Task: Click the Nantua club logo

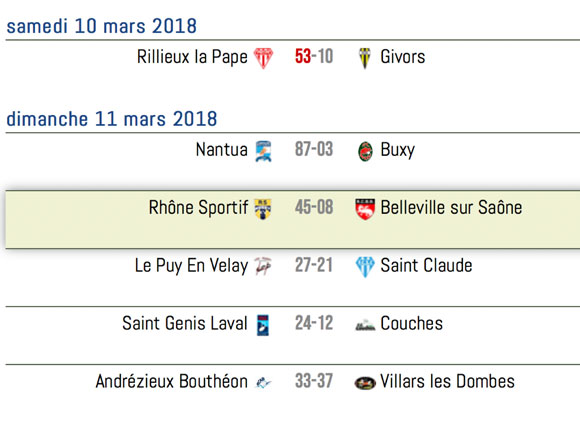Action: 263,151
